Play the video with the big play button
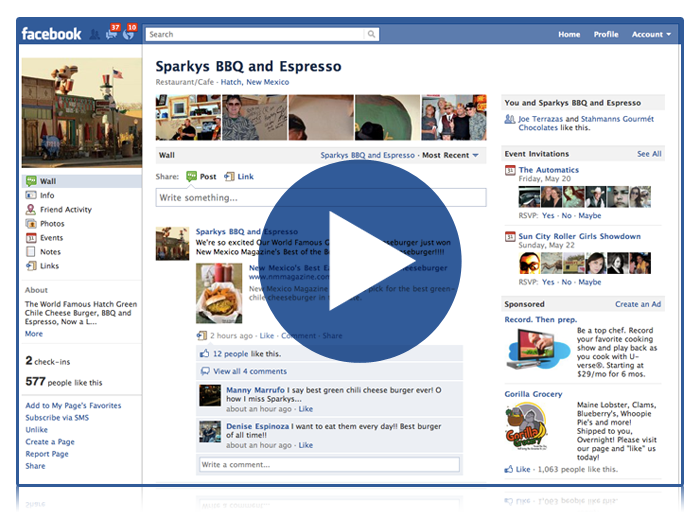700x520 pixels. (359, 261)
